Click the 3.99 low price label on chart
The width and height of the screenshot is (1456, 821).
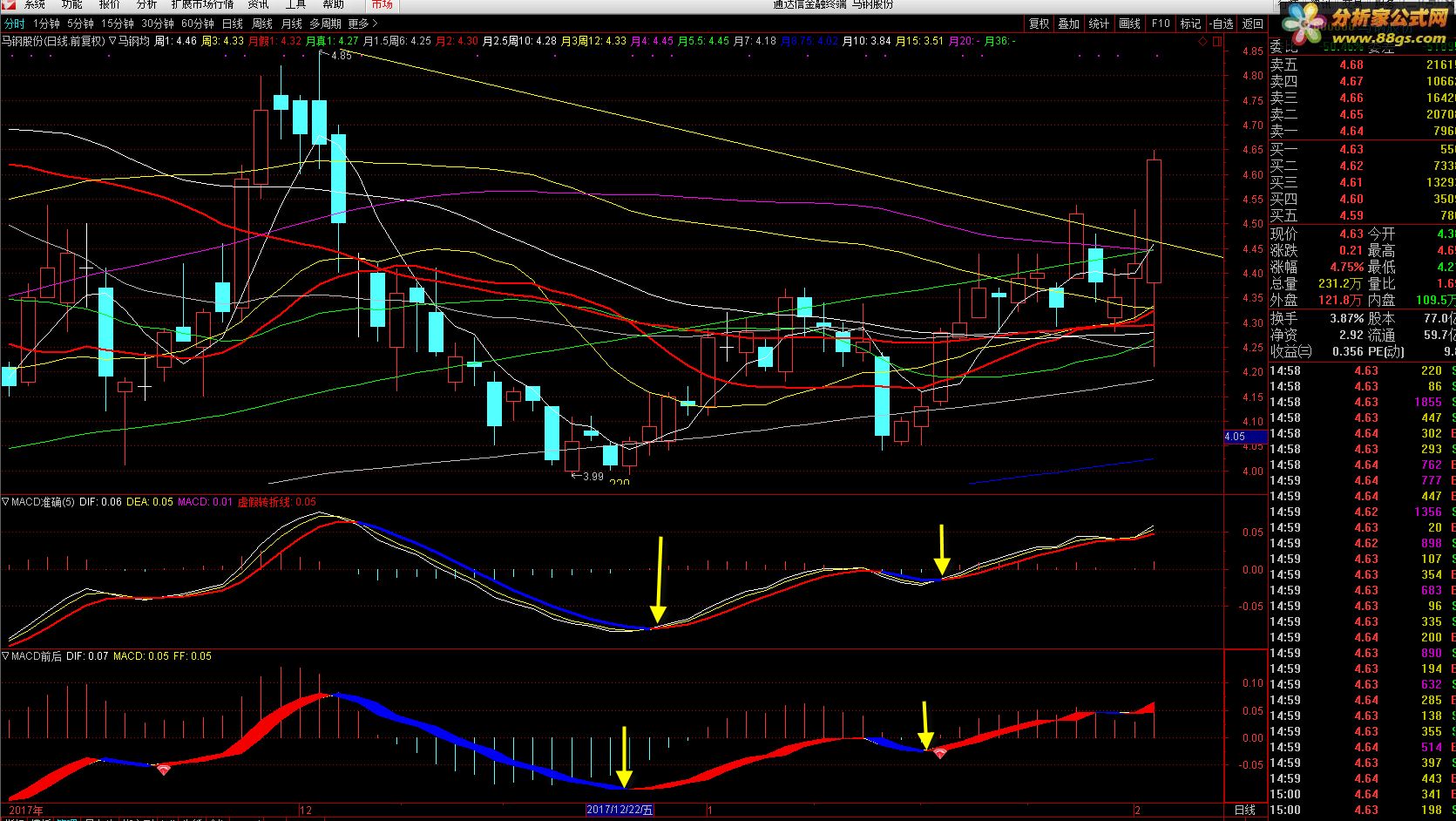pos(593,476)
